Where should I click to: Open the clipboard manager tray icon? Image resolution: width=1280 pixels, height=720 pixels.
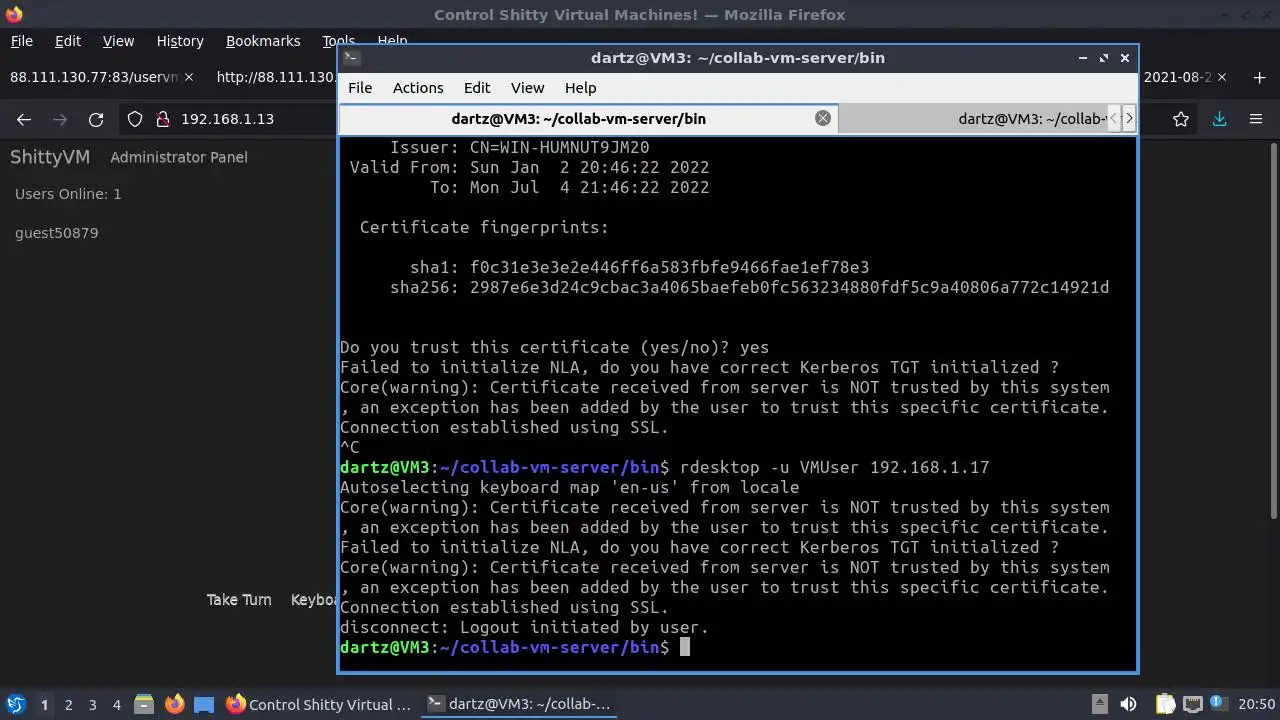[x=1166, y=704]
